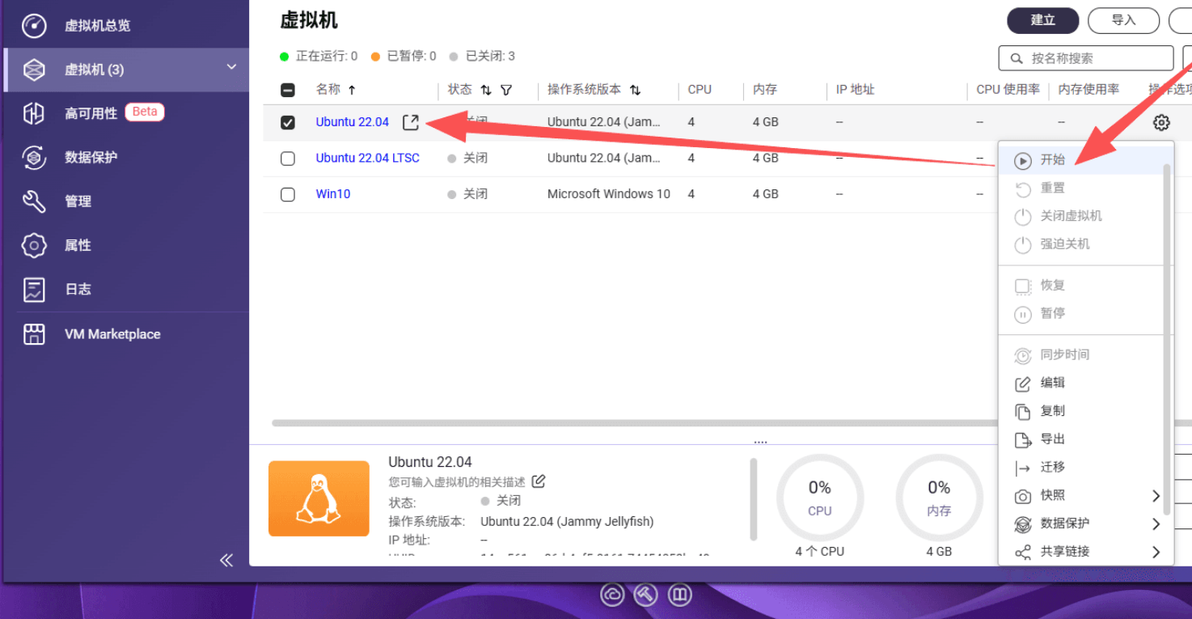1192x619 pixels.
Task: Open the Ubuntu 22.04 console icon
Action: pos(411,122)
